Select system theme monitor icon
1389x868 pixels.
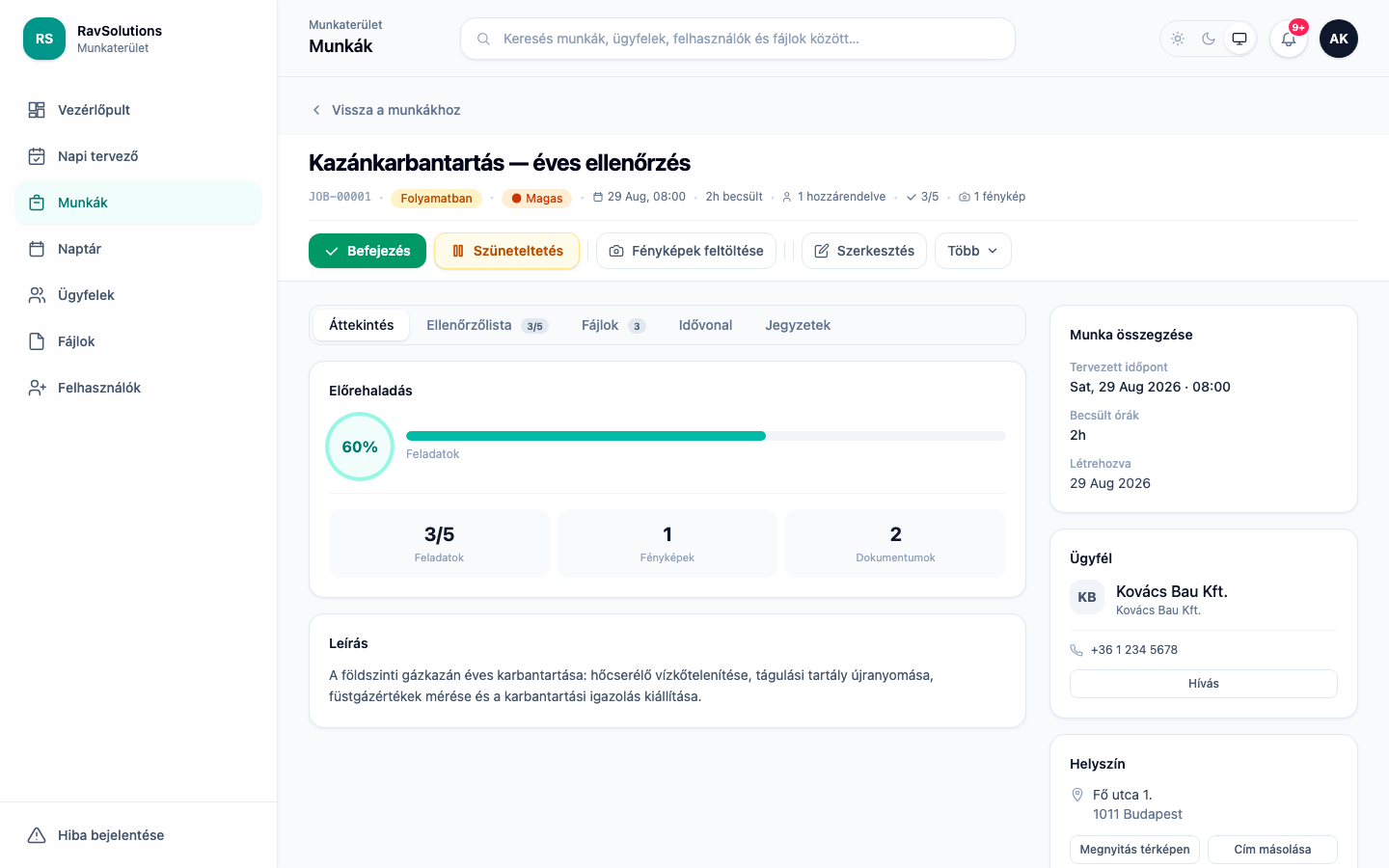click(x=1239, y=39)
